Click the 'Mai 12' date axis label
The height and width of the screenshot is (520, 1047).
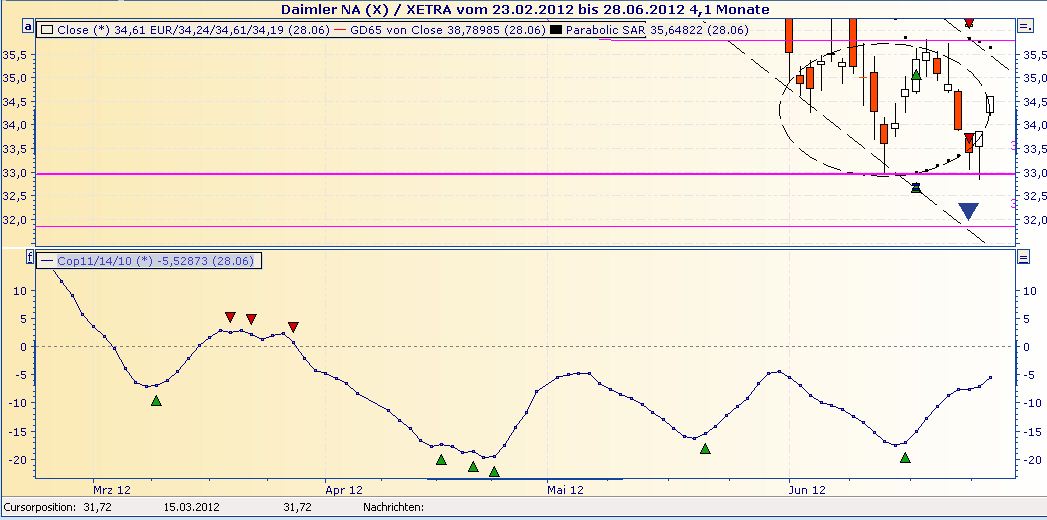pyautogui.click(x=565, y=491)
